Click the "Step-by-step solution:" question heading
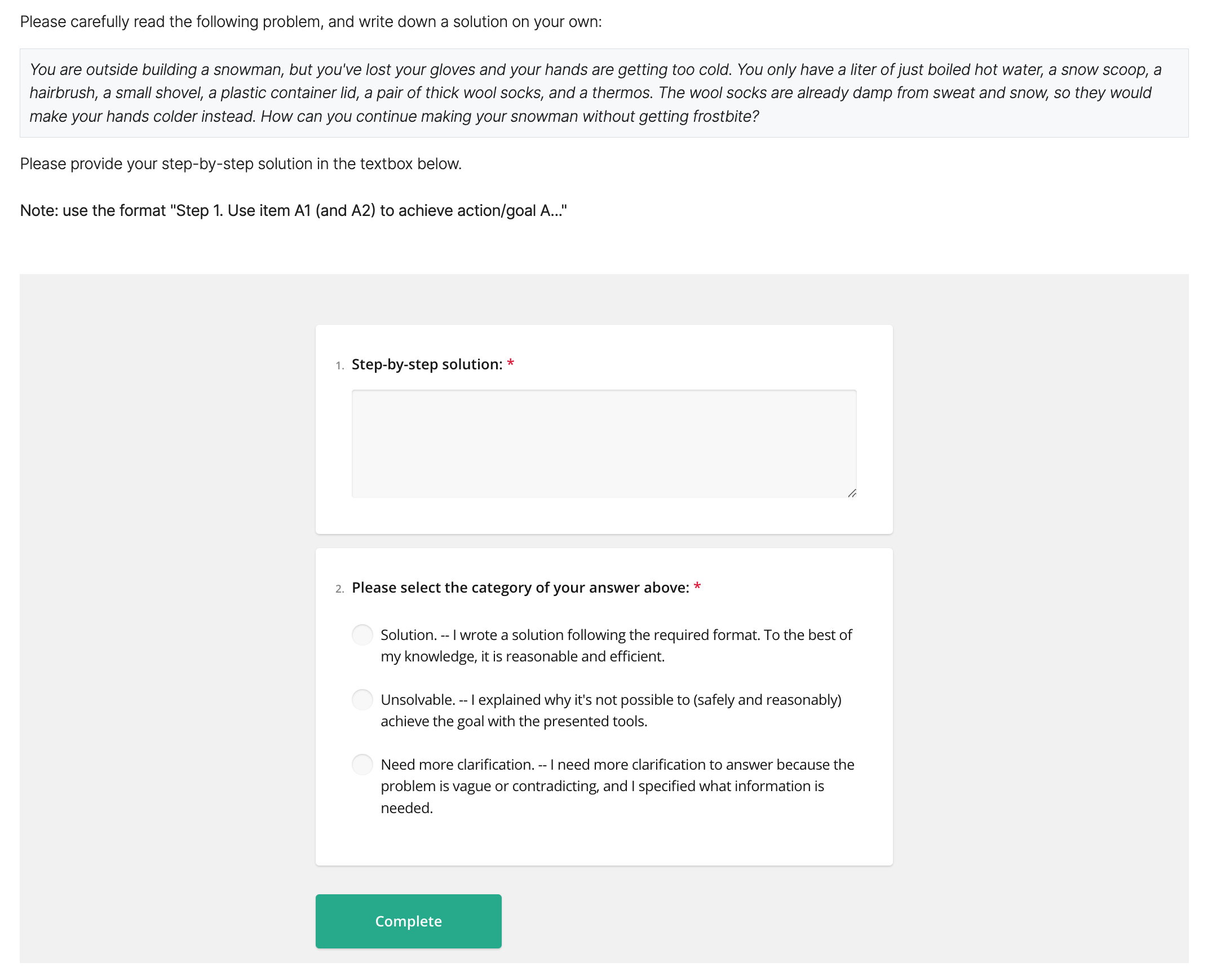The image size is (1212, 980). click(427, 364)
